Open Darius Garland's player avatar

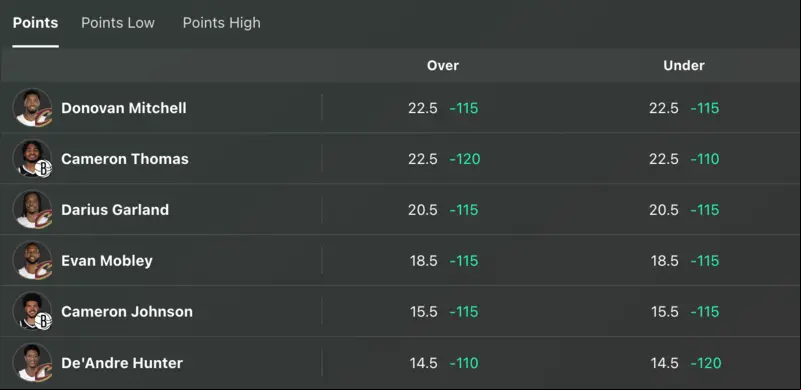click(x=32, y=210)
